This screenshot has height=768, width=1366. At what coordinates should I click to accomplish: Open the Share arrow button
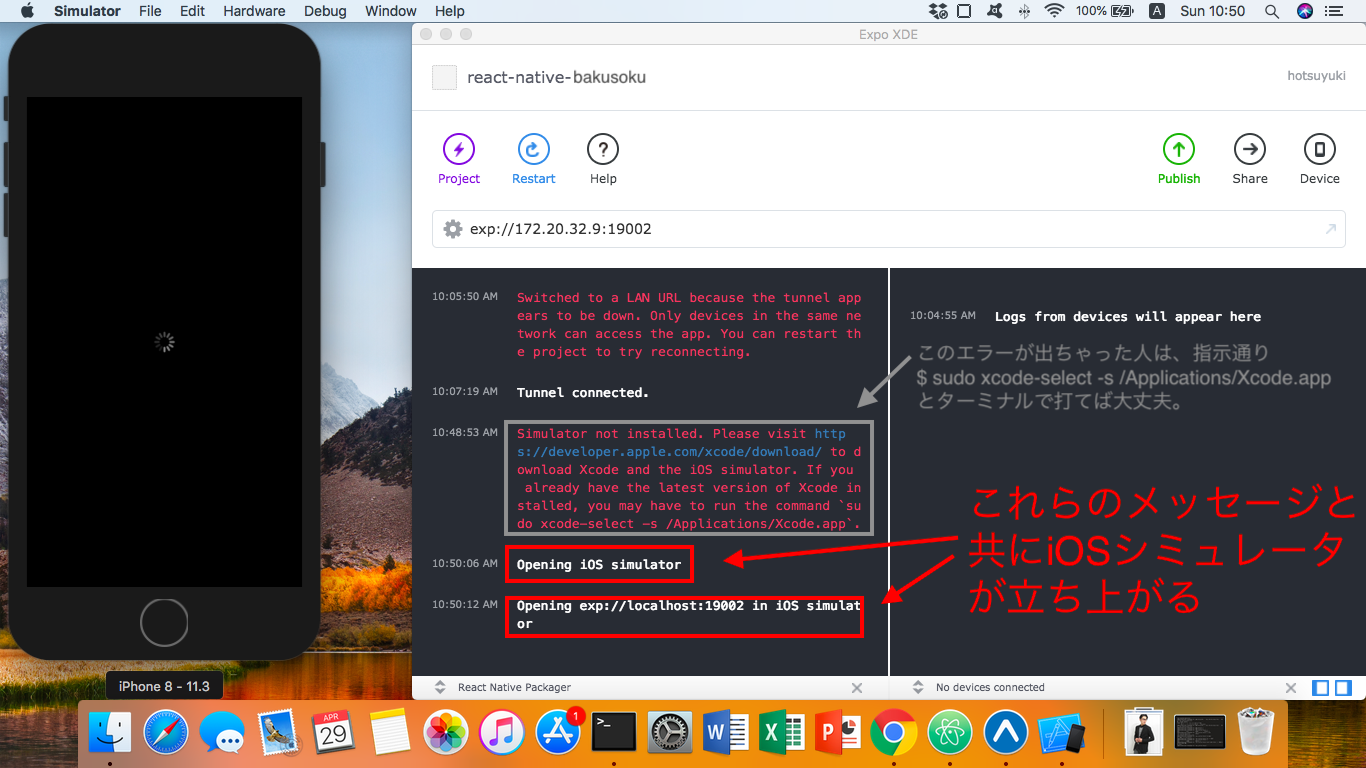point(1250,150)
